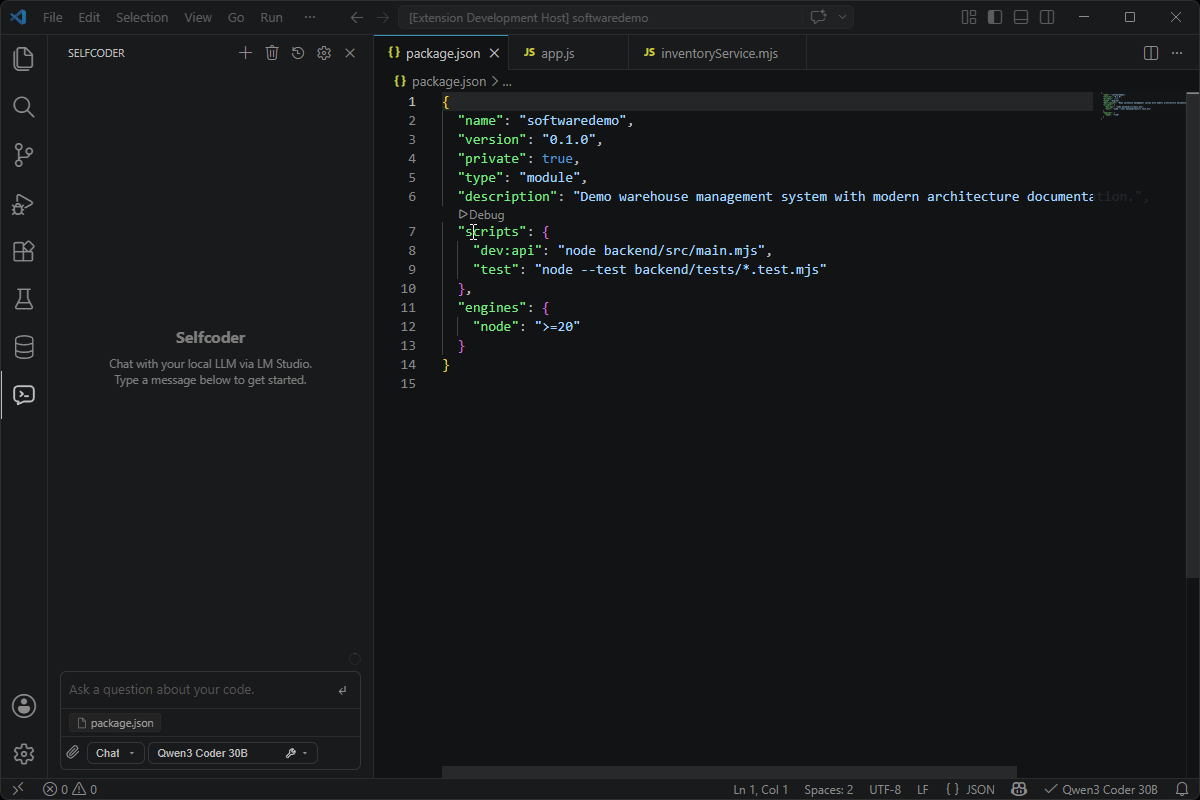Focus the Ask a question input
The width and height of the screenshot is (1200, 800).
(198, 690)
